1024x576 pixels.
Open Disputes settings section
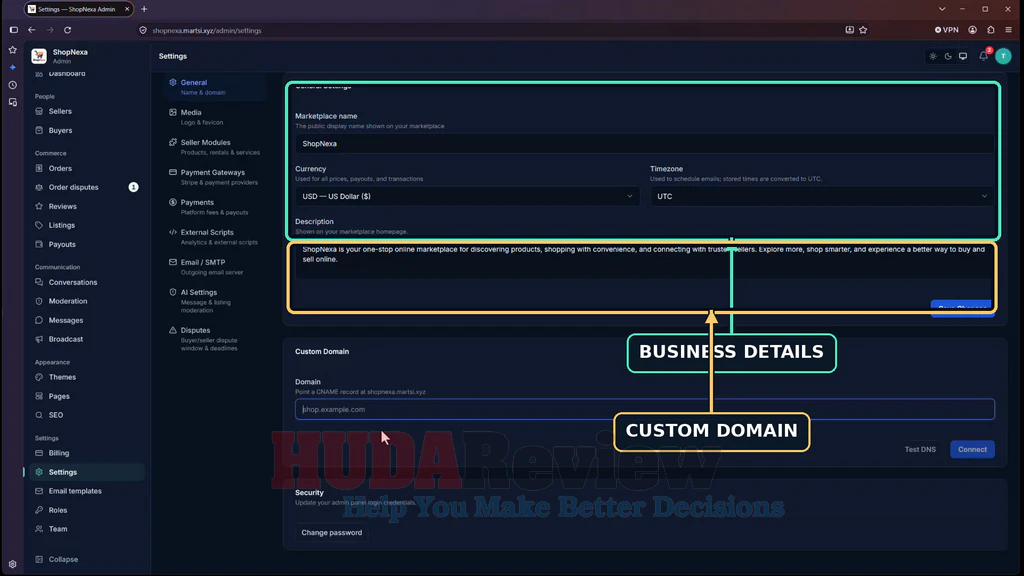coord(217,339)
